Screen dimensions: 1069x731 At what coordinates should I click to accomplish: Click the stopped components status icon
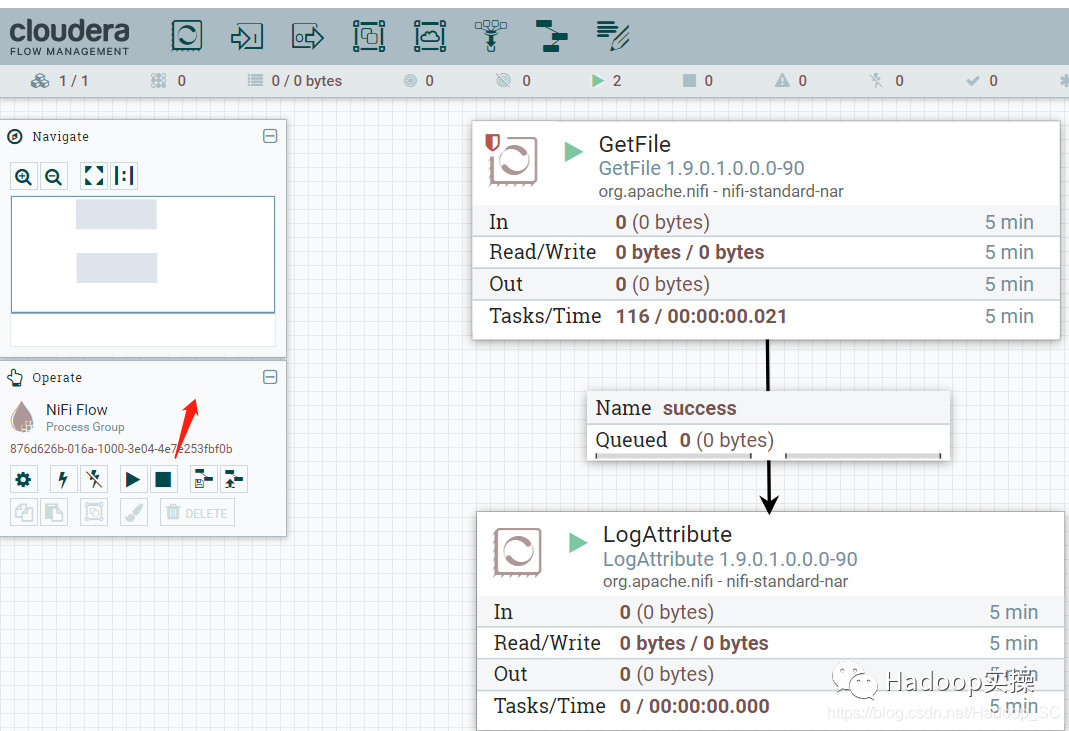pyautogui.click(x=689, y=80)
